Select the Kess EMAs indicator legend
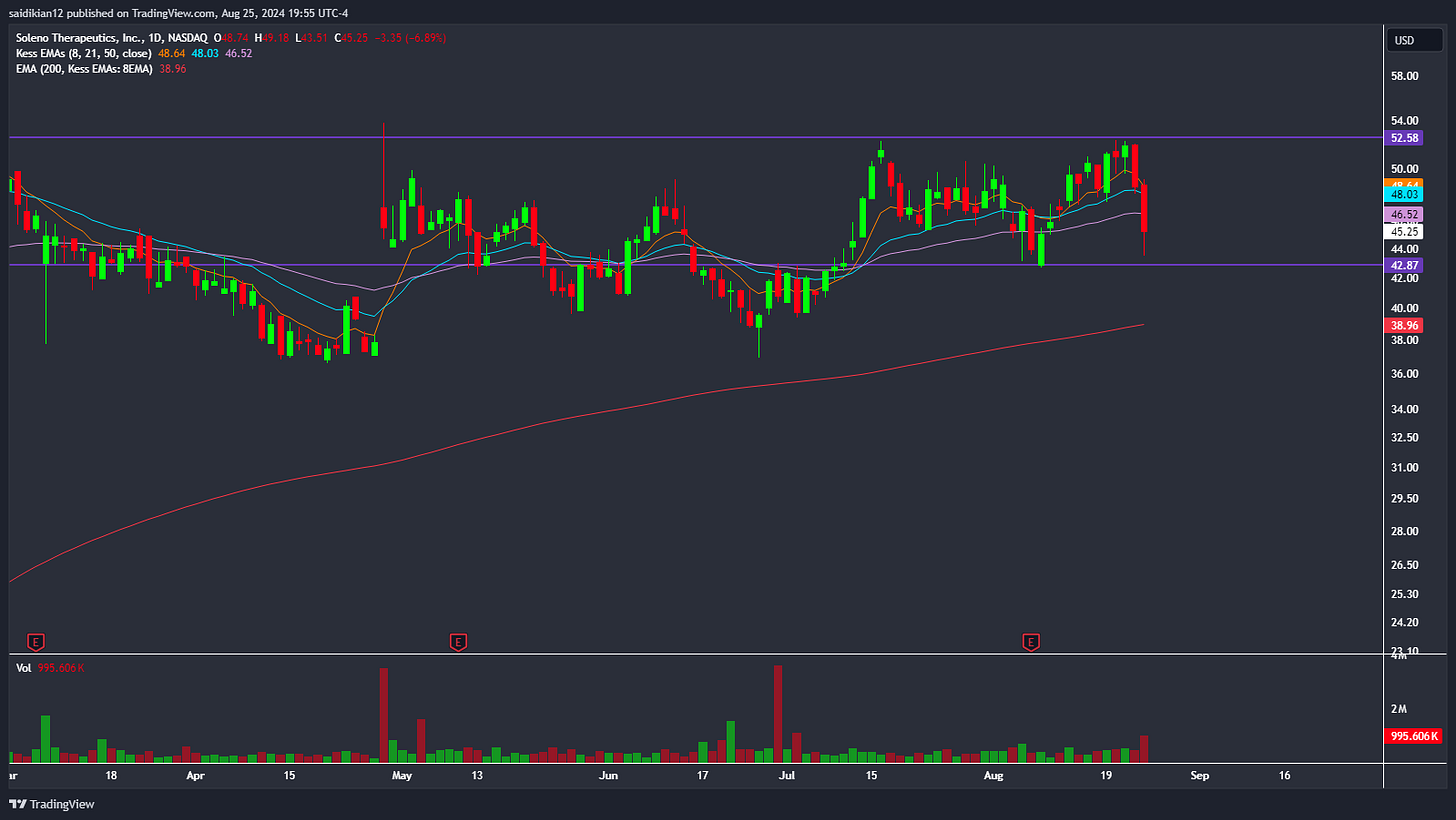This screenshot has height=820, width=1456. pyautogui.click(x=82, y=53)
